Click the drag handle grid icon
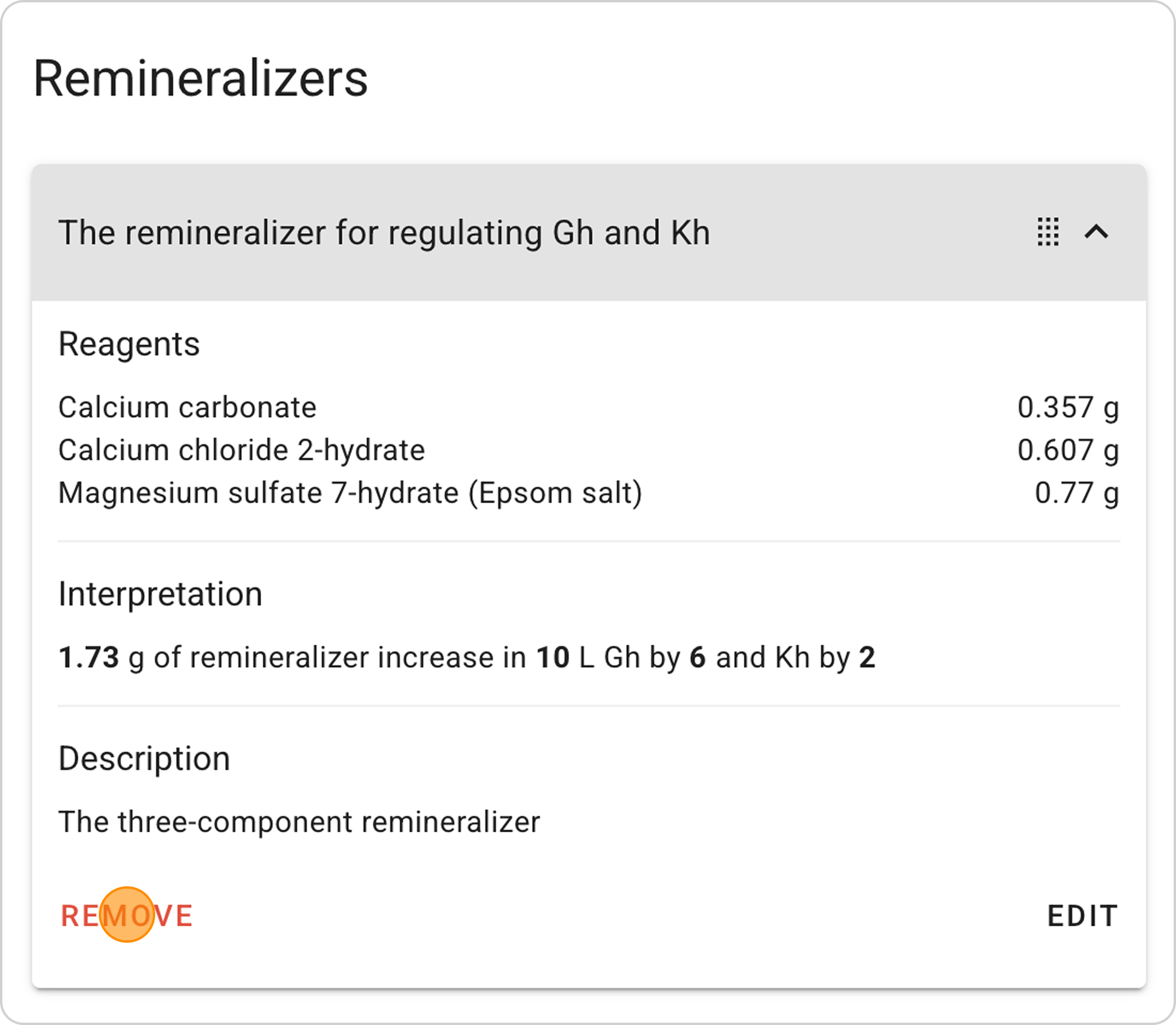The width and height of the screenshot is (1176, 1025). tap(1048, 232)
